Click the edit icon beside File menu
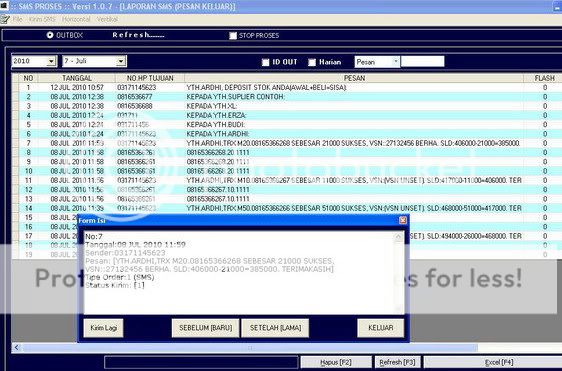Image resolution: width=562 pixels, height=371 pixels. (x=5, y=19)
